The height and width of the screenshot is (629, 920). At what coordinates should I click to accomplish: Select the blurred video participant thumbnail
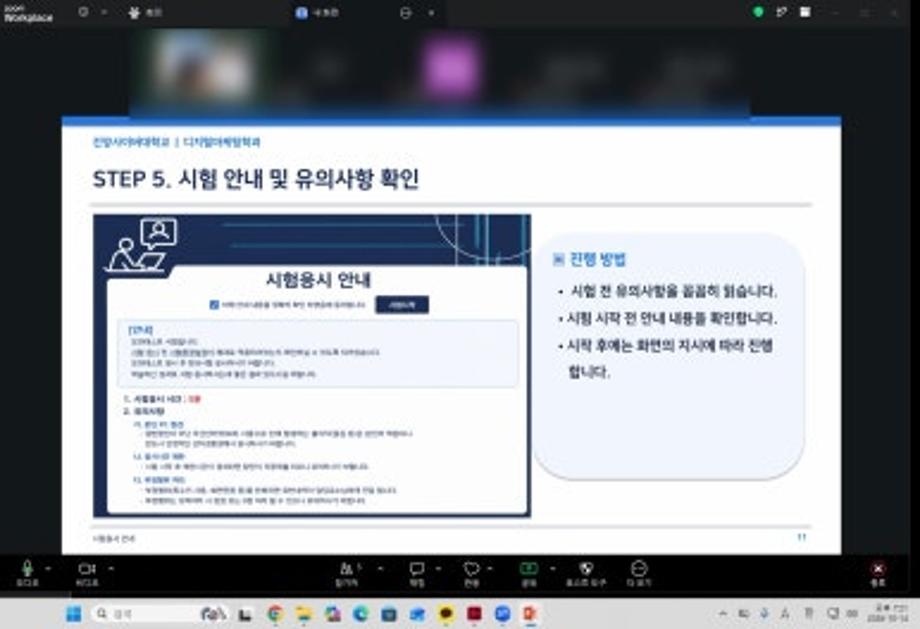[x=202, y=67]
